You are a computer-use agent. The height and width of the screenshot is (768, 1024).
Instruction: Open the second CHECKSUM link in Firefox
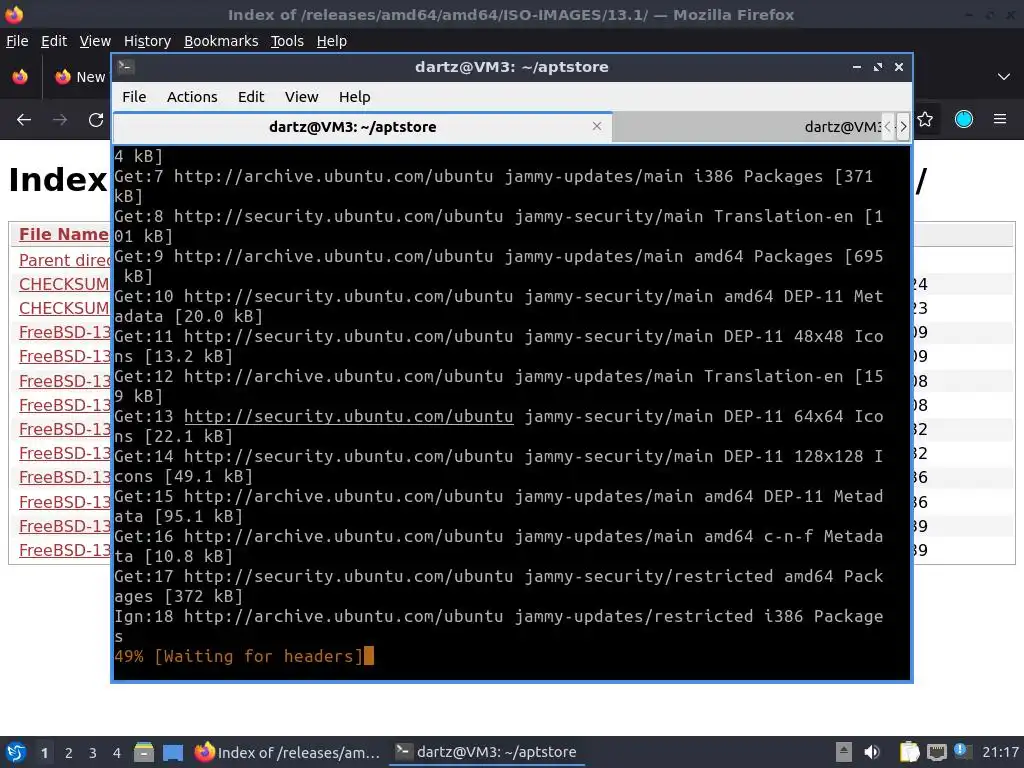point(64,308)
